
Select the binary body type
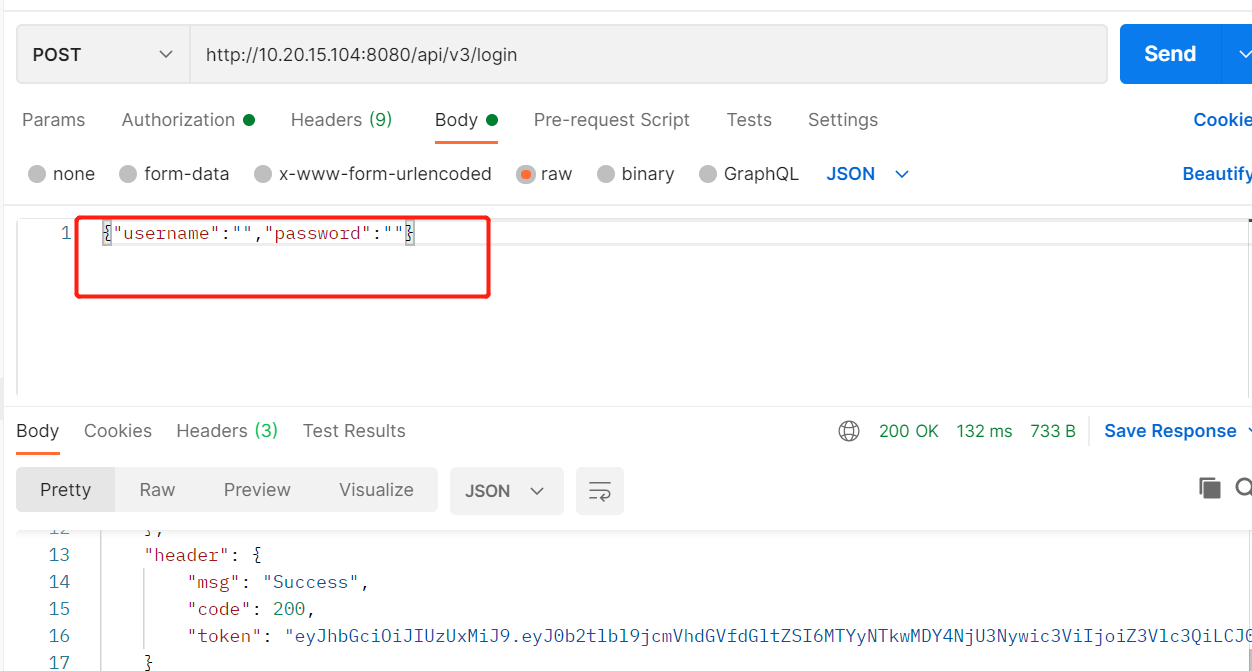point(636,174)
